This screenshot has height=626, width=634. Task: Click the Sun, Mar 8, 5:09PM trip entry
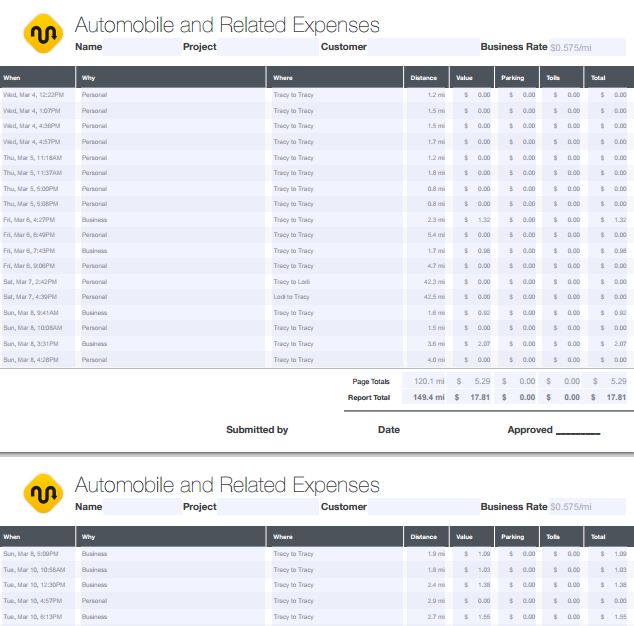click(31, 554)
